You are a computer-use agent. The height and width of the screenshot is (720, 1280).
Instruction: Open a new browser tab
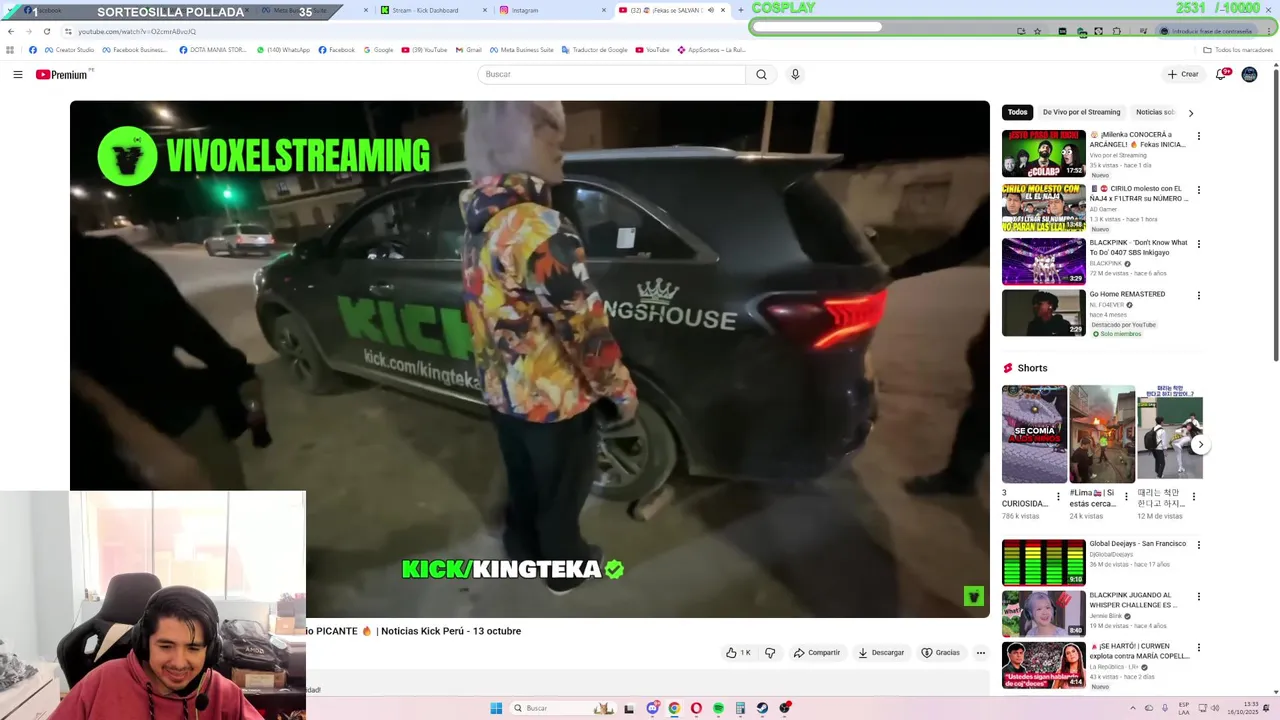741,10
